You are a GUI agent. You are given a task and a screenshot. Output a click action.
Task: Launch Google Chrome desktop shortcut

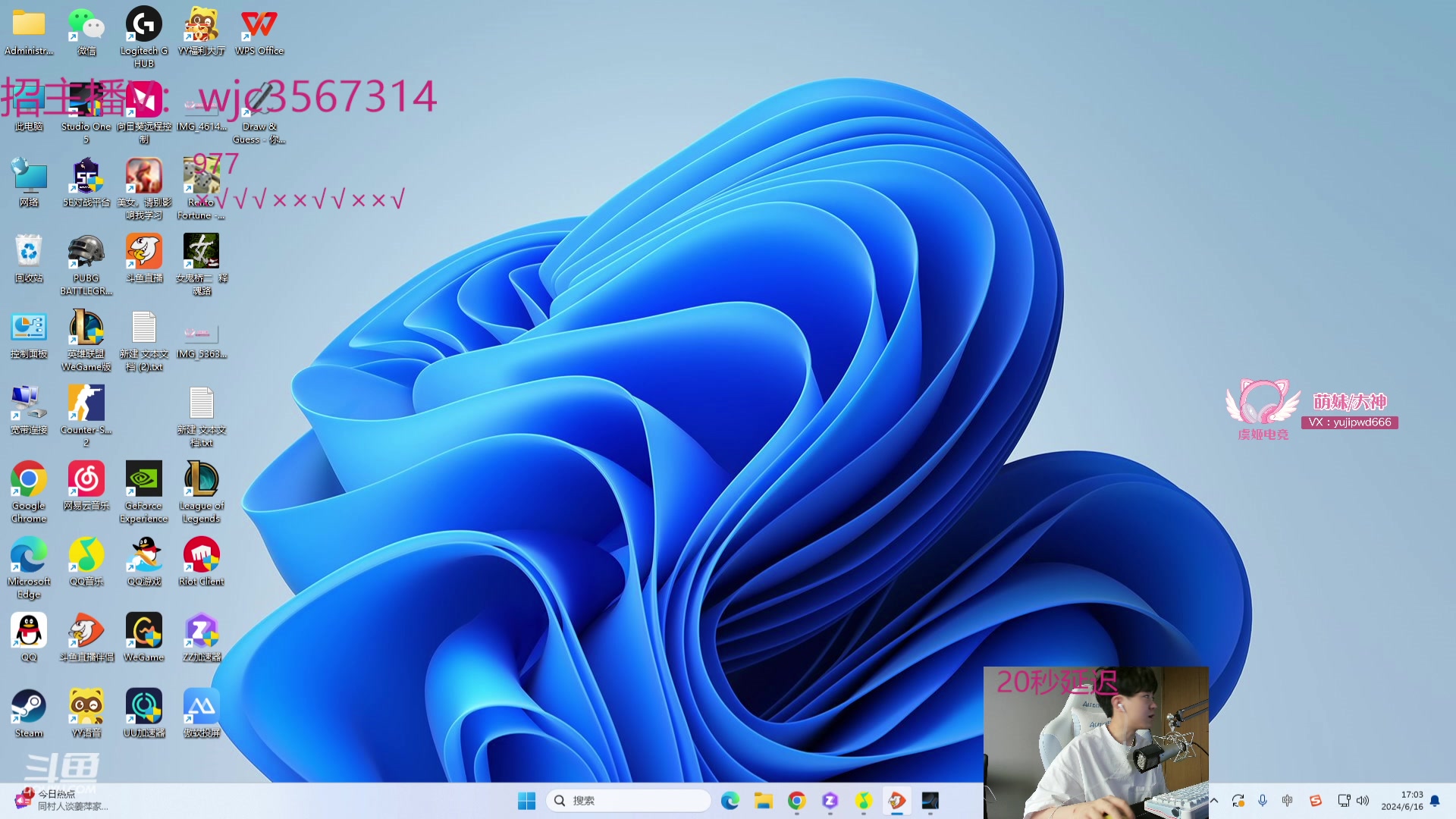(29, 492)
